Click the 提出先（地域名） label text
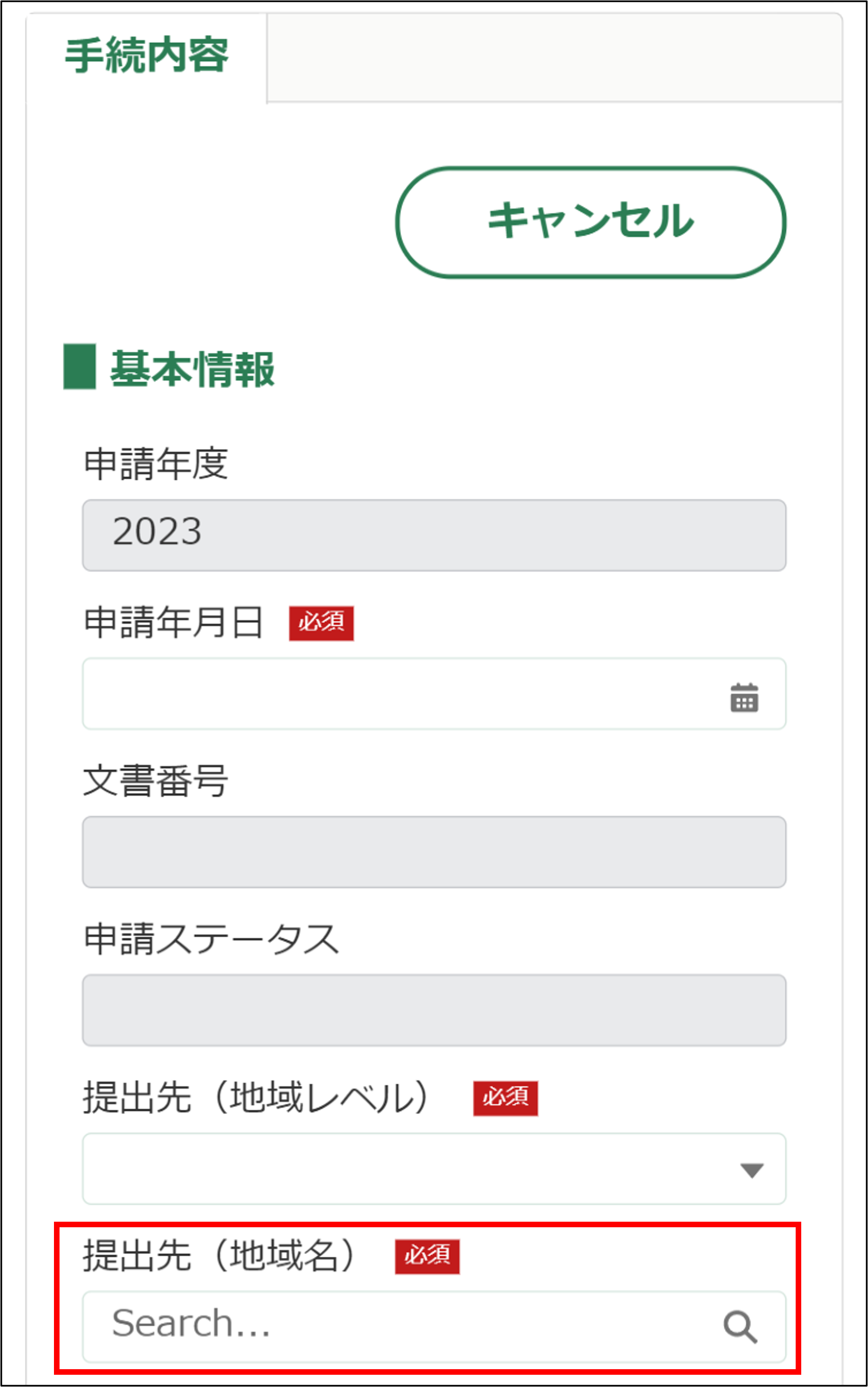This screenshot has width=868, height=1387. tap(219, 1256)
